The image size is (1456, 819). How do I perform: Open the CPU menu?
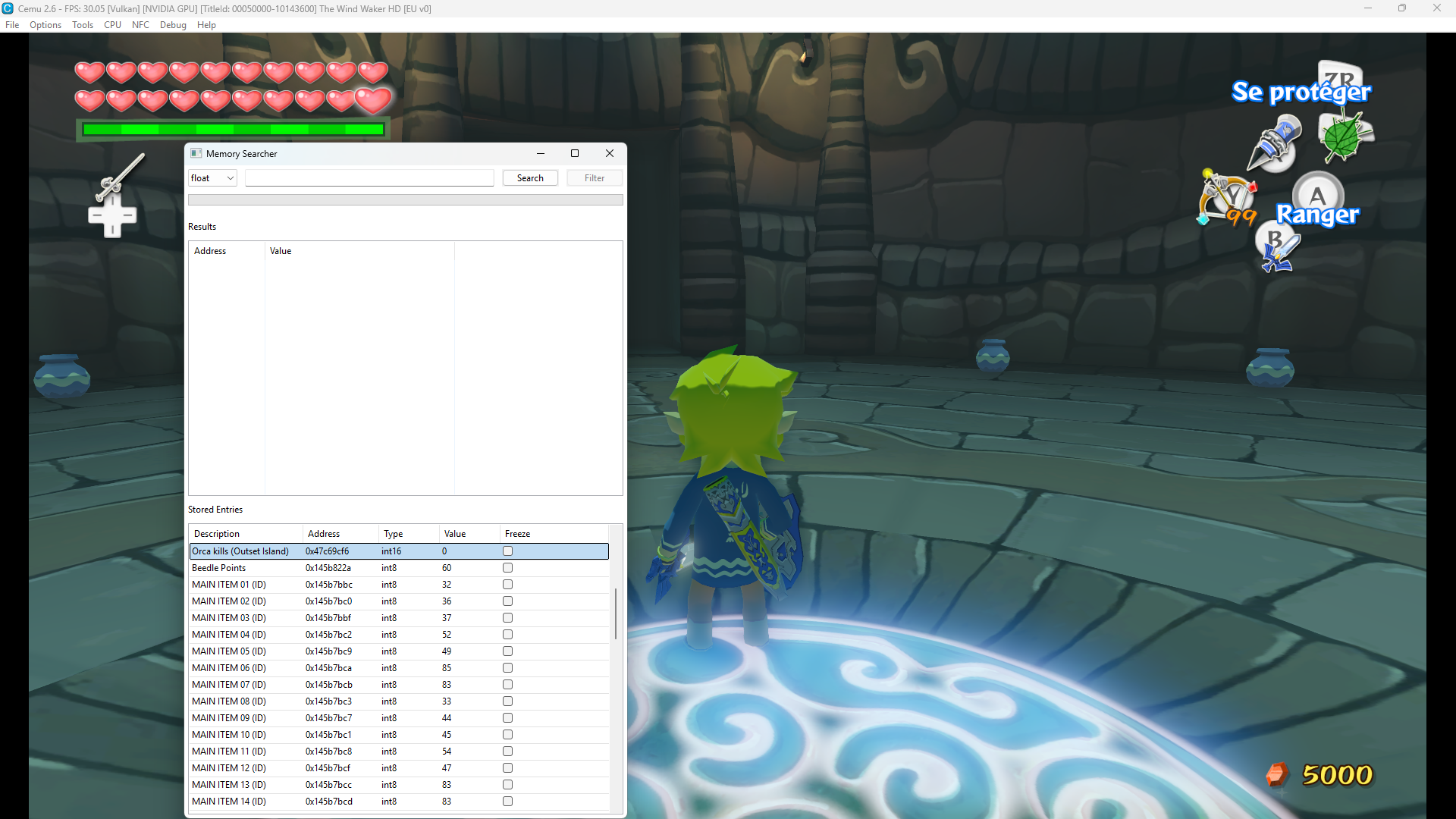pyautogui.click(x=112, y=25)
